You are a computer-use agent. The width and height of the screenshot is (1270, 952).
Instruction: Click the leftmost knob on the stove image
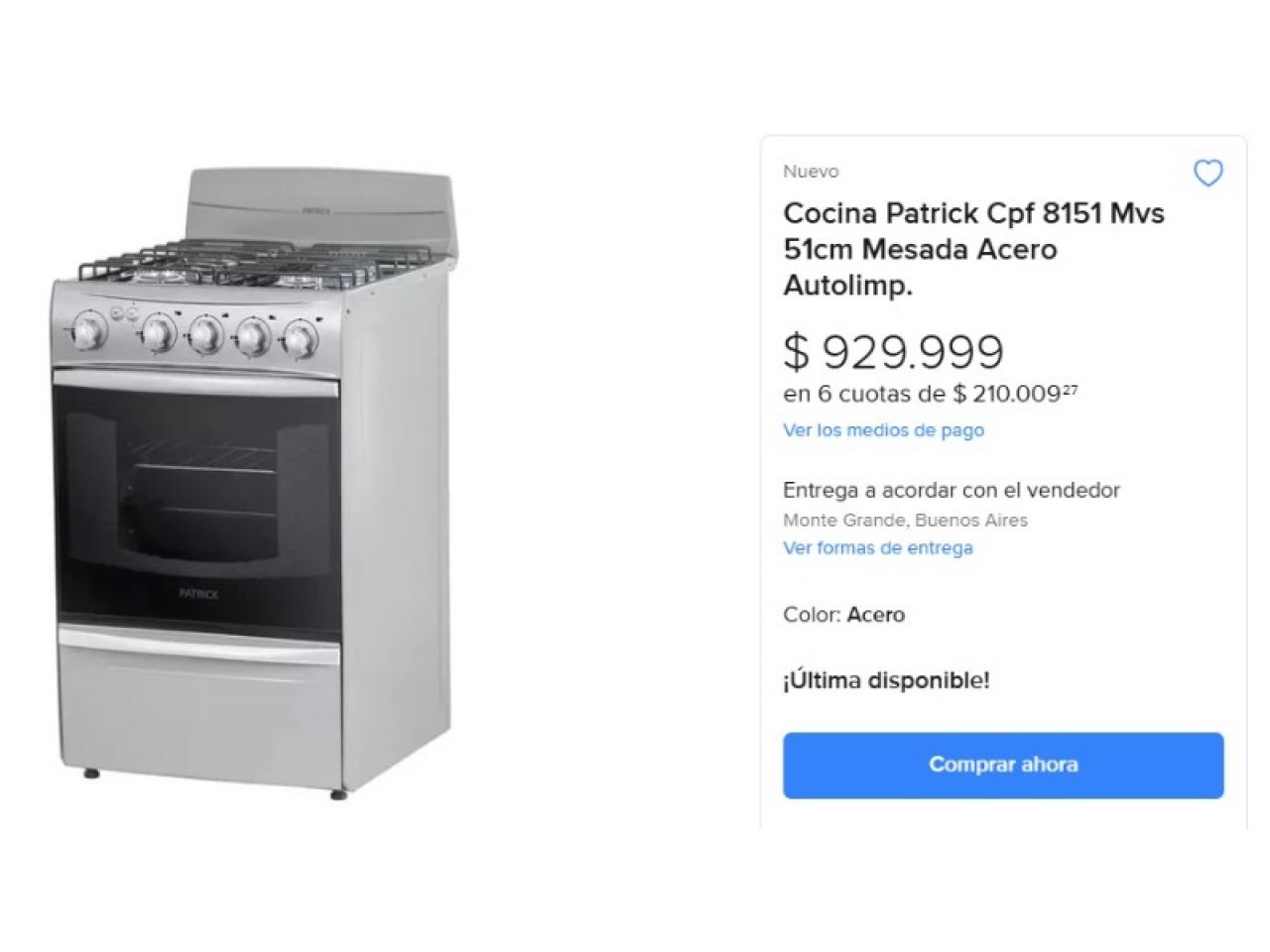coord(89,330)
